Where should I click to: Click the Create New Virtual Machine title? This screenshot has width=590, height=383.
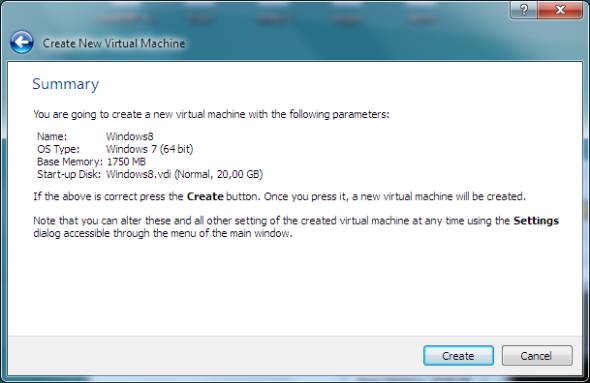[x=114, y=43]
